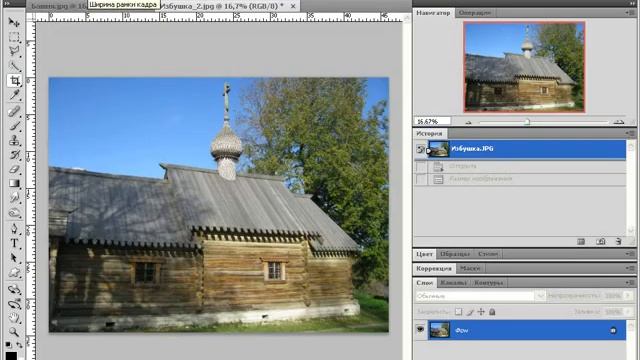The height and width of the screenshot is (360, 640).
Task: Set history brush source on Размер изображения state
Action: (420, 179)
